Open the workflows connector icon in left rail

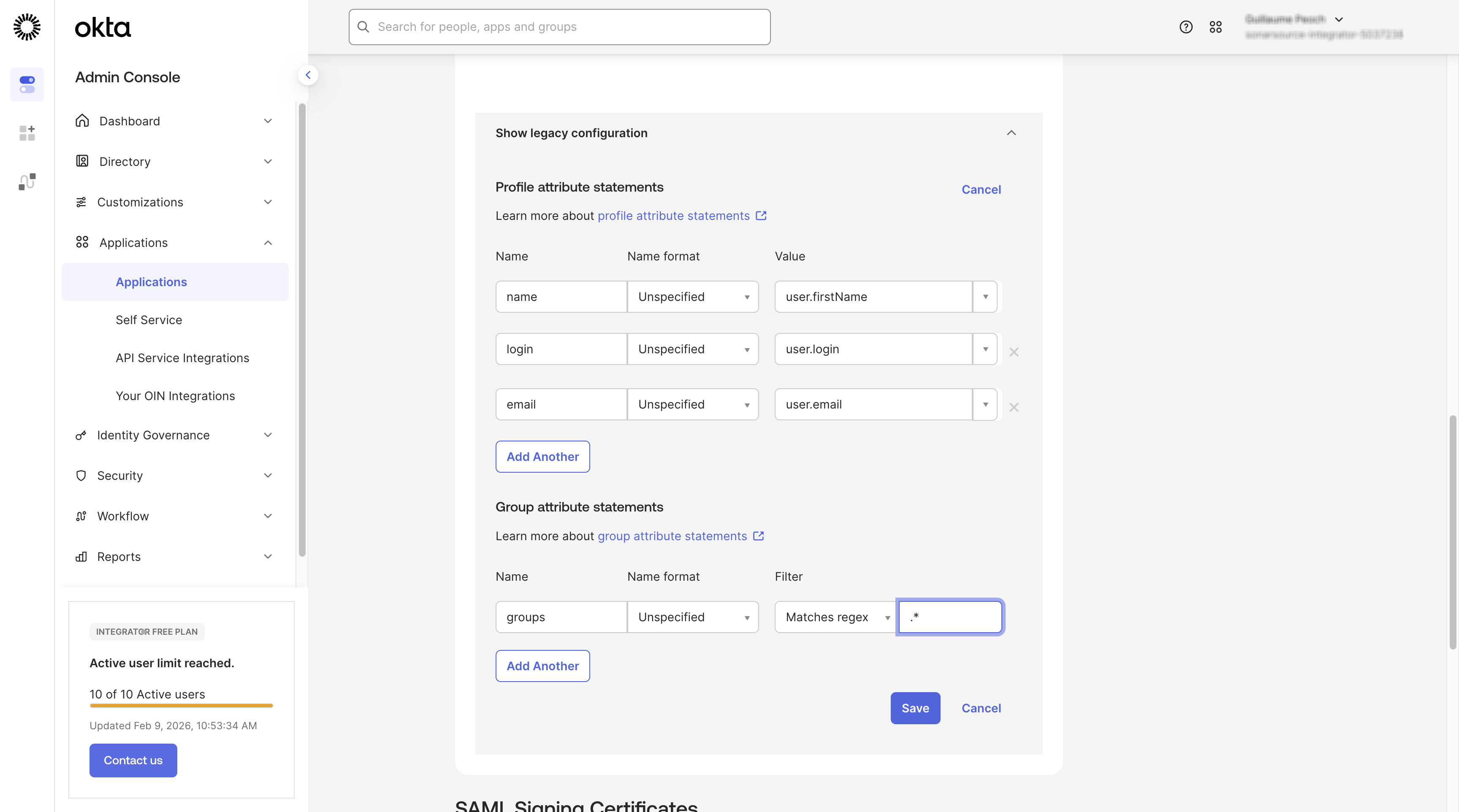coord(27,182)
